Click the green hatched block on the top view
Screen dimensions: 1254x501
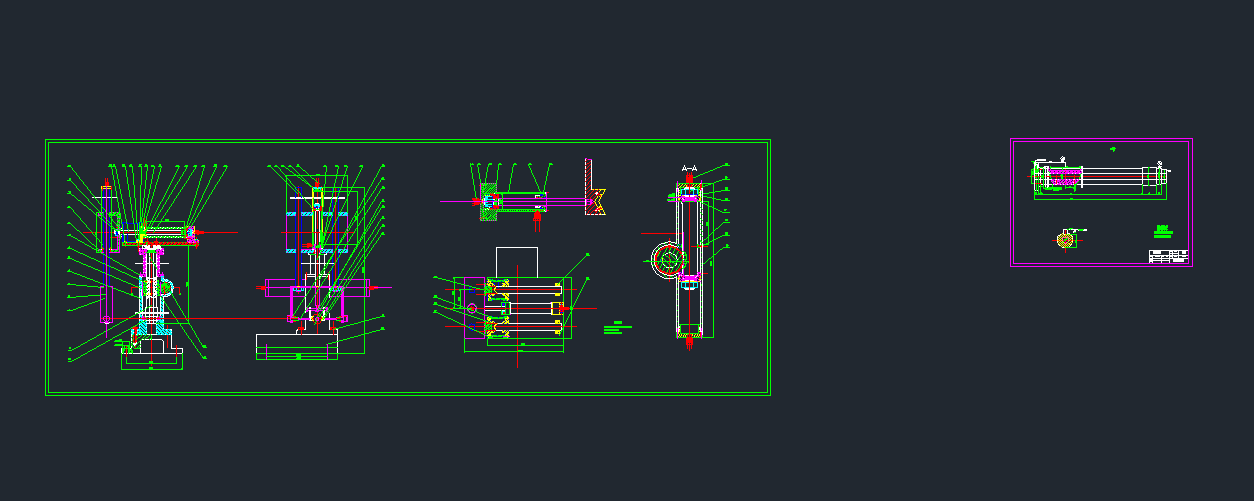click(x=487, y=201)
